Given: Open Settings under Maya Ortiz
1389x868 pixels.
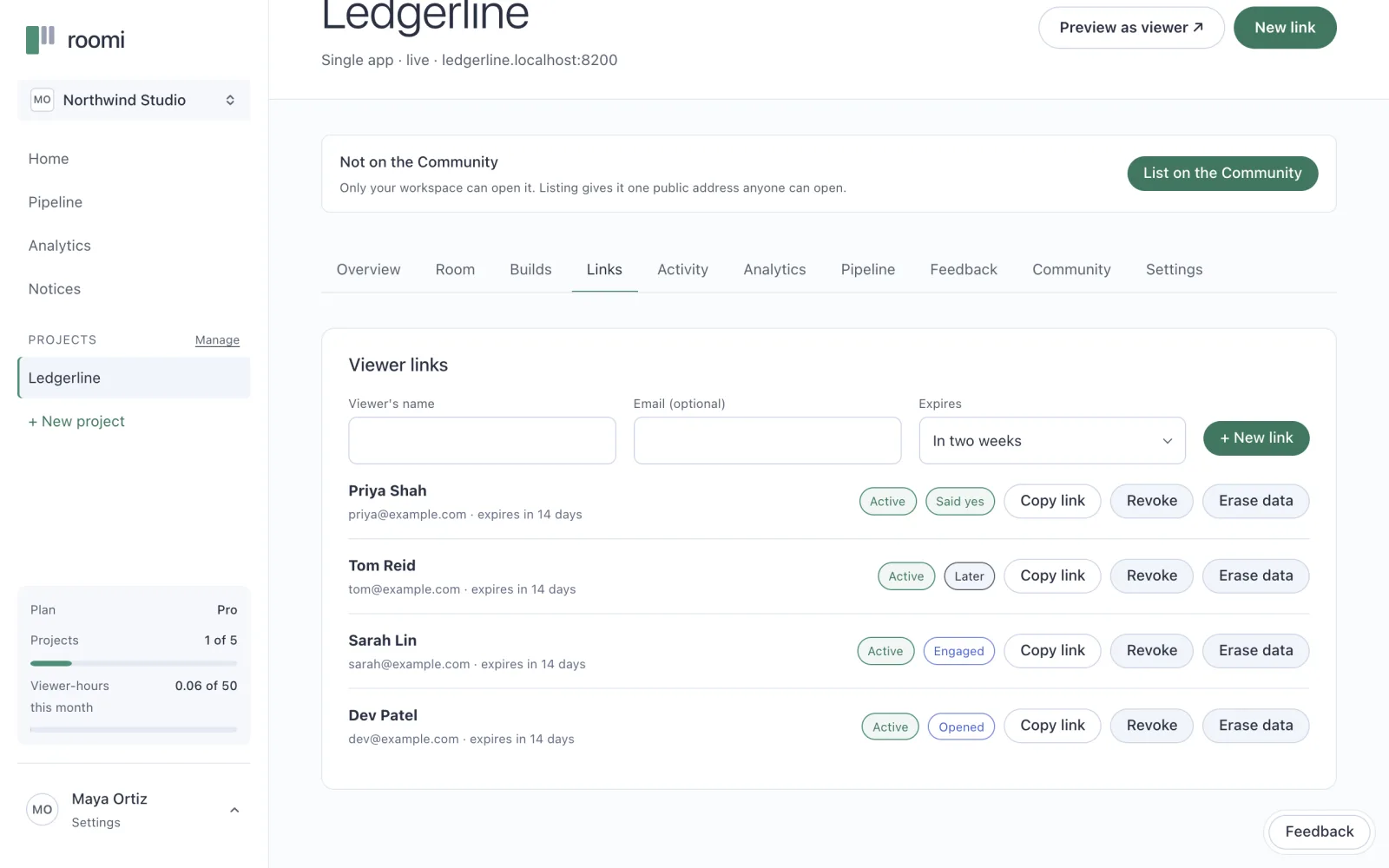Looking at the screenshot, I should (x=95, y=823).
